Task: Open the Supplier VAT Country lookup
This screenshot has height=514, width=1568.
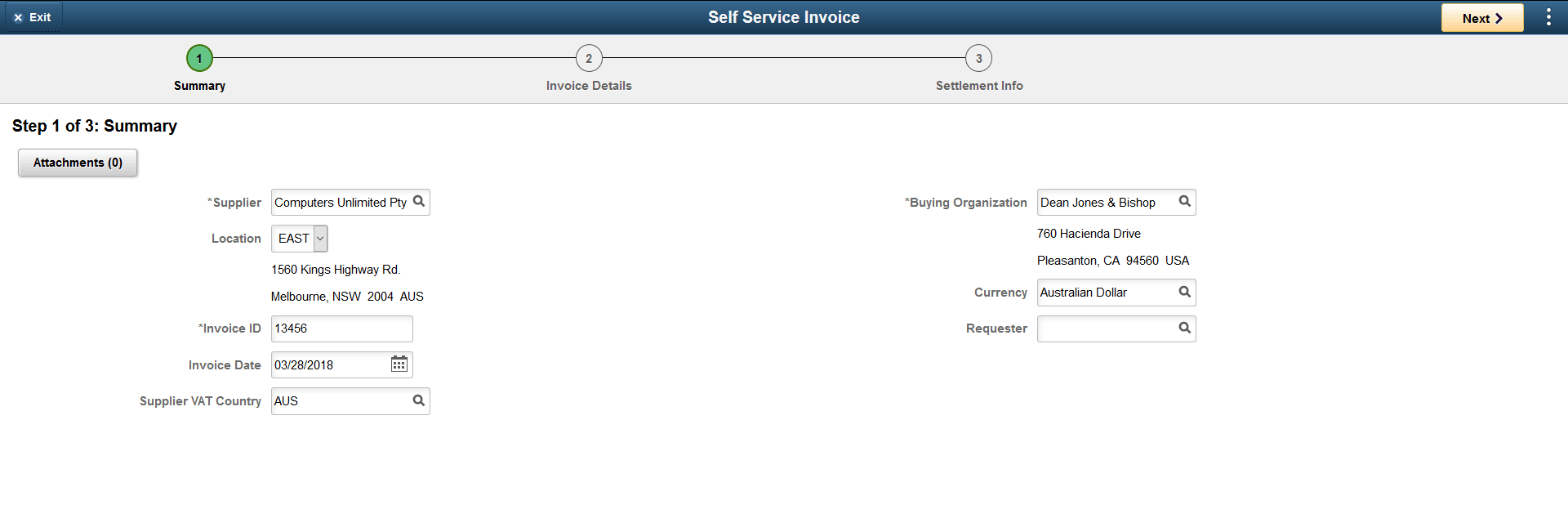Action: pos(419,400)
